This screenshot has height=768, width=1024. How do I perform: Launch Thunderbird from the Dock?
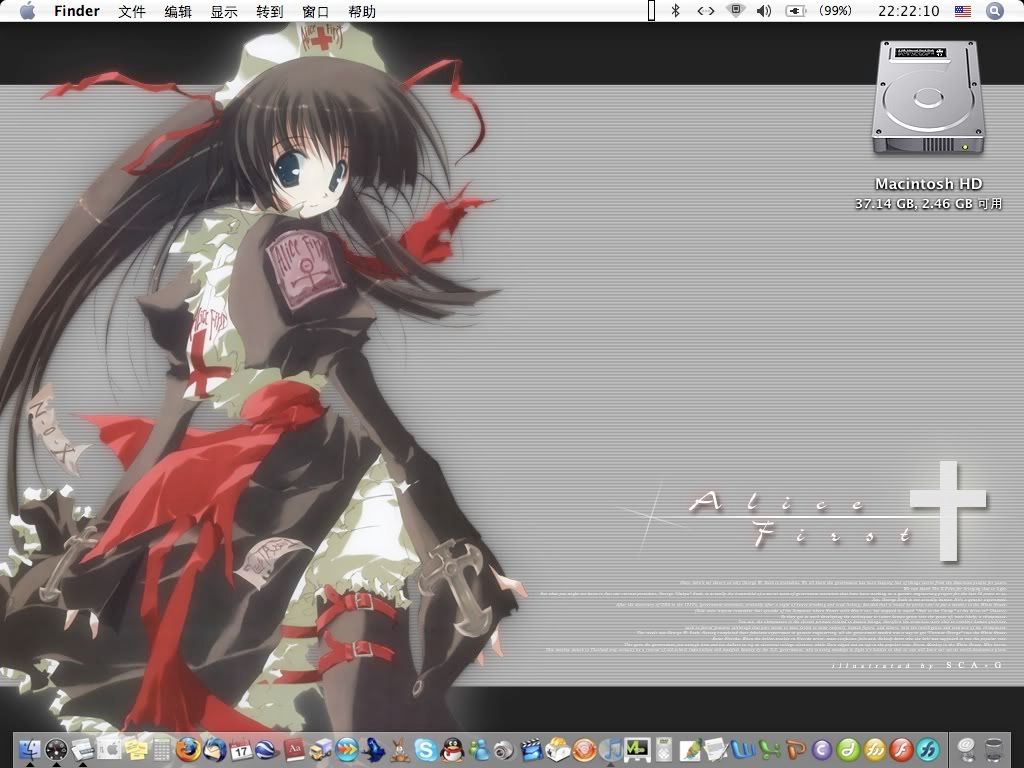[x=214, y=749]
